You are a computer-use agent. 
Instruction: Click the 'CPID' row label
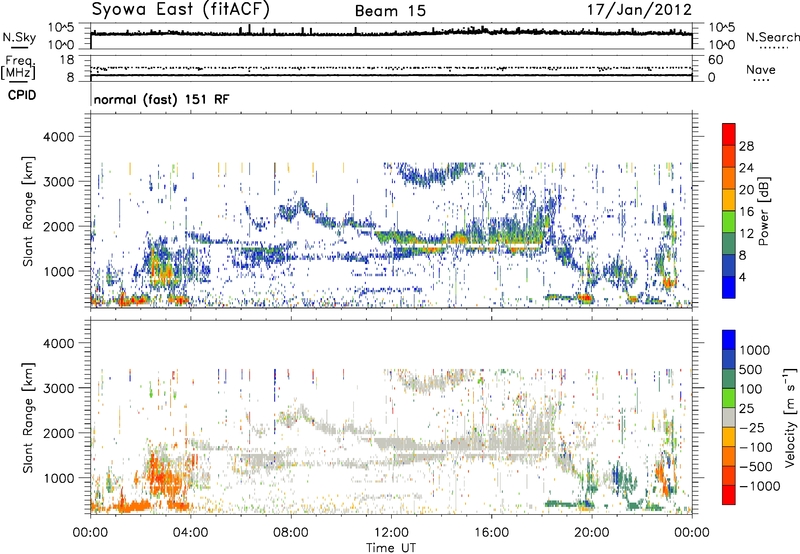(22, 95)
